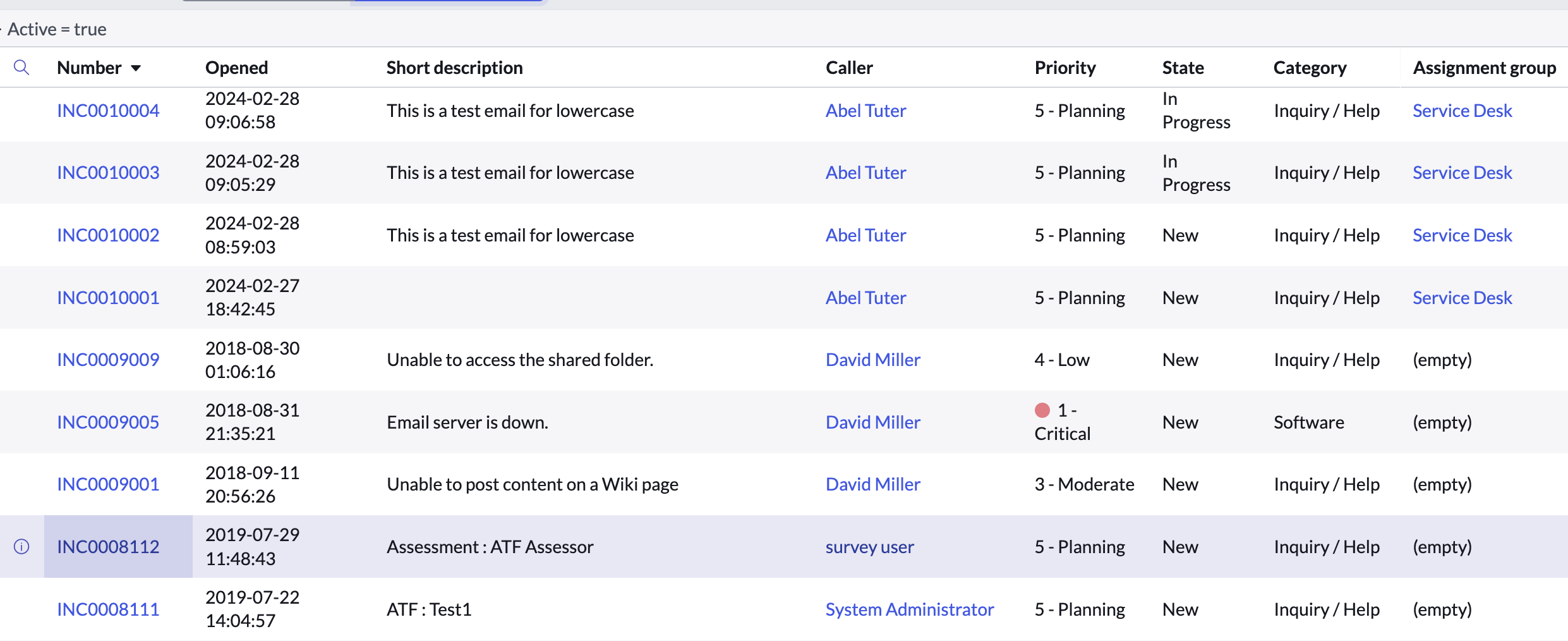Click the Abel Tuter caller on INC0010001

865,298
